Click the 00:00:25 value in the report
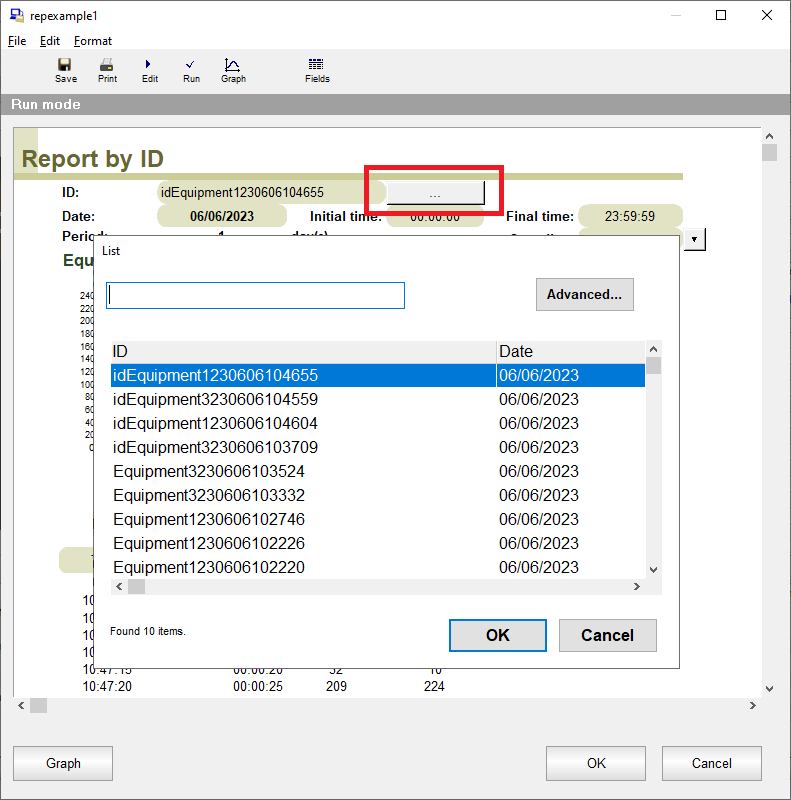Screen dimensions: 791x800 [x=258, y=686]
